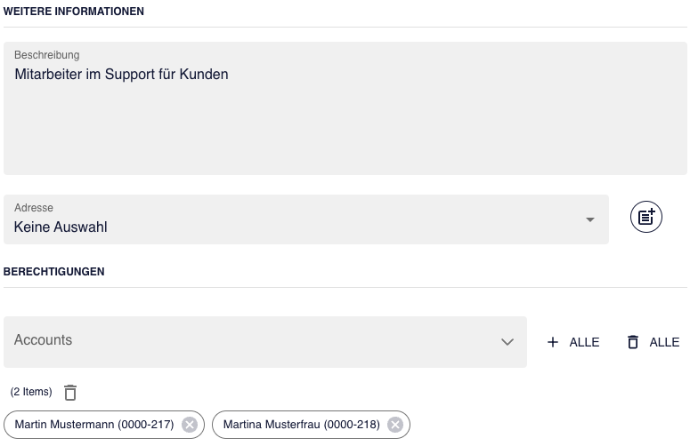Click the trash can icon before second ALLE
690x446 pixels.
coord(633,342)
